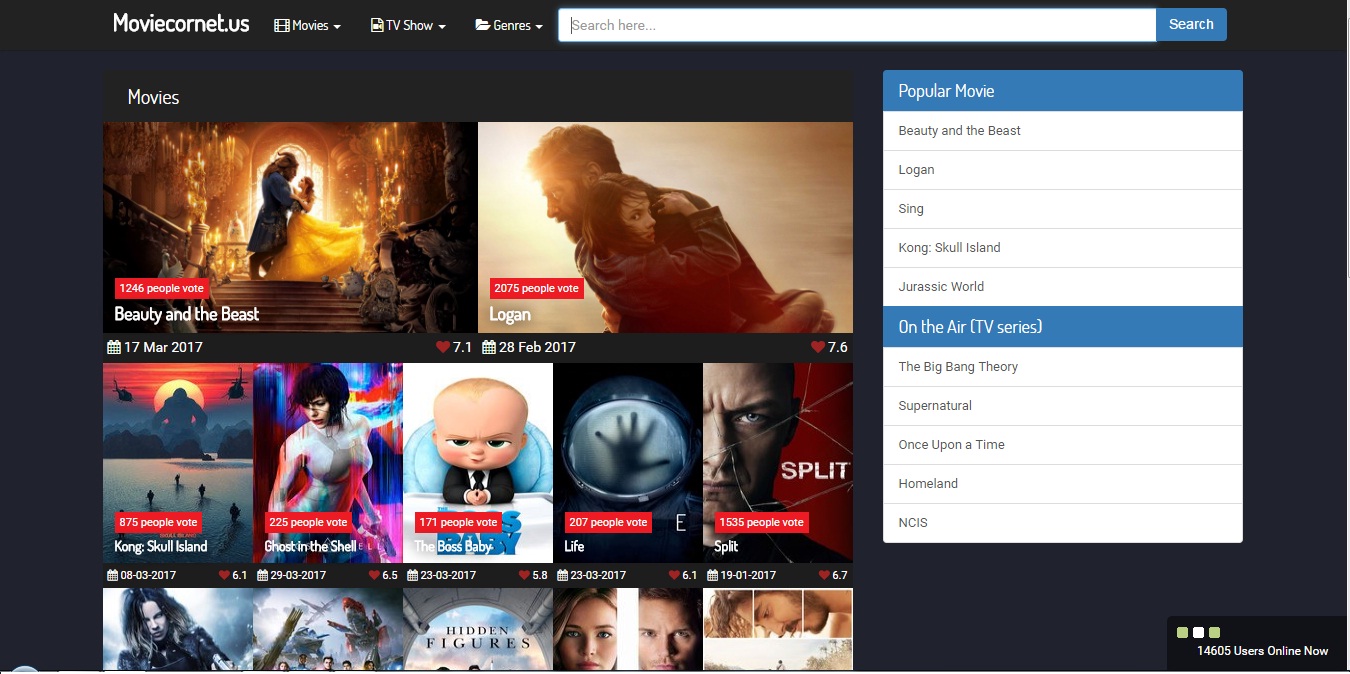Click the Popular Movie panel header
This screenshot has height=674, width=1350.
tap(1063, 91)
